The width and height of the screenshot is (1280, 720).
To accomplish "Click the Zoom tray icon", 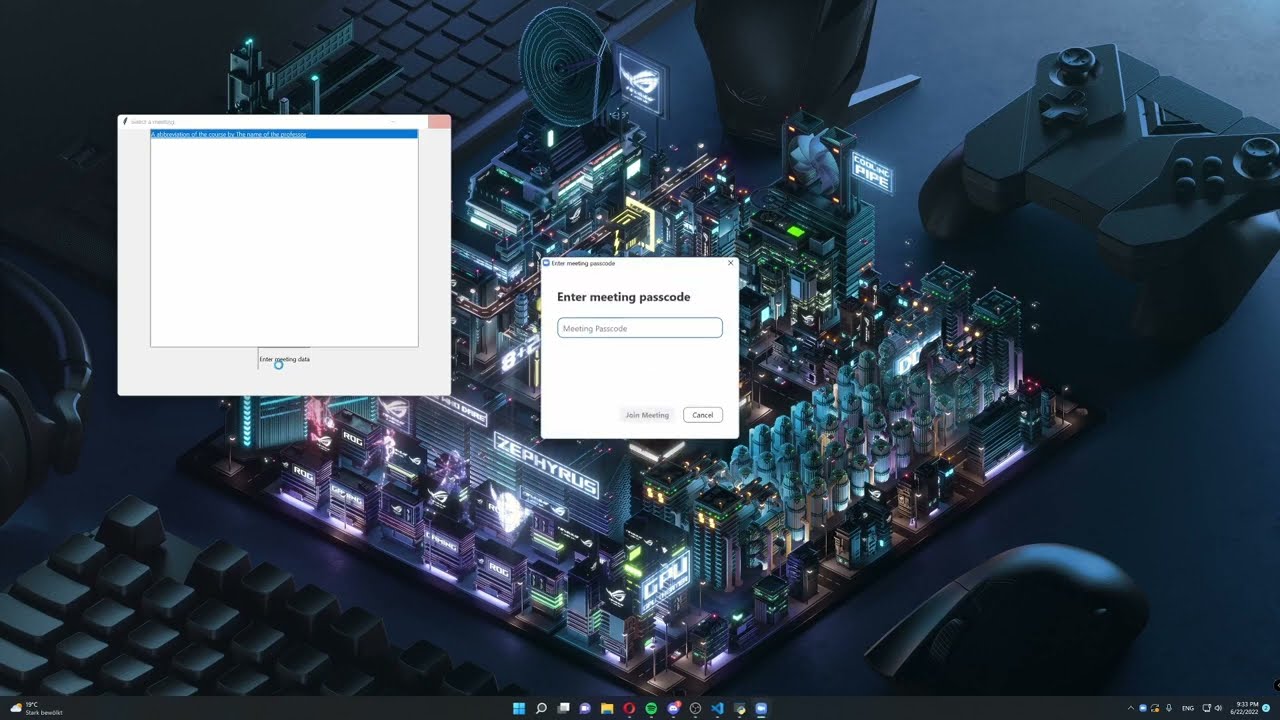I will (x=1143, y=708).
